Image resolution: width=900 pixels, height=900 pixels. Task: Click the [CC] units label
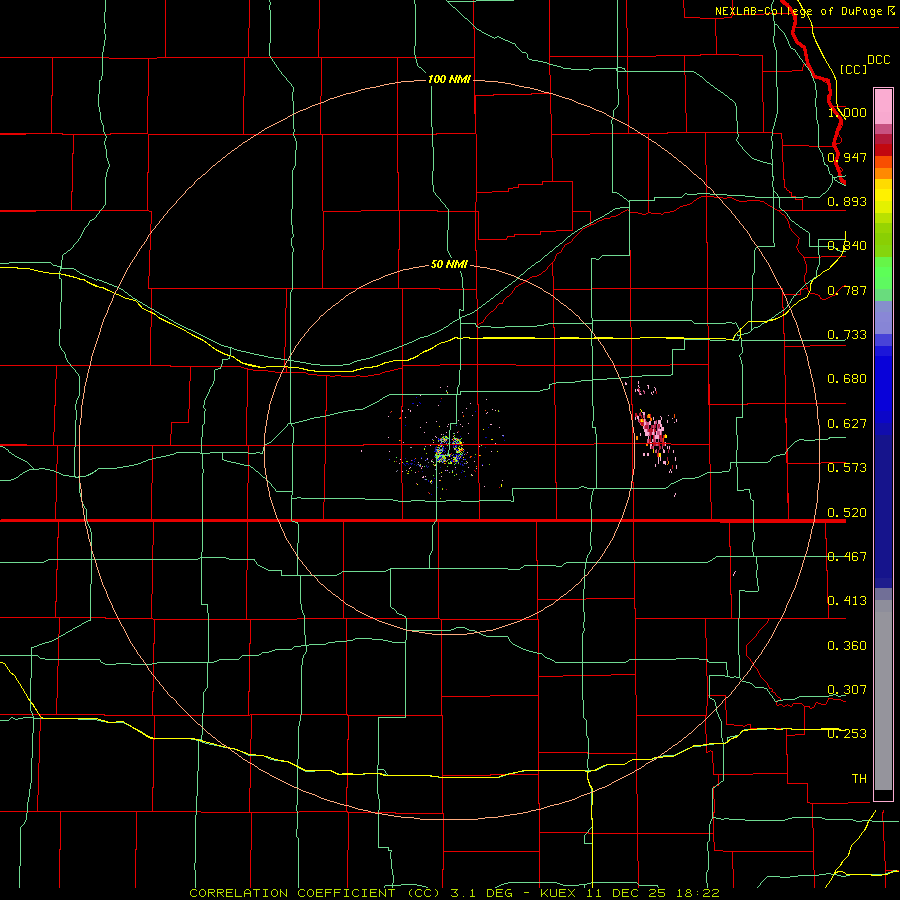[x=853, y=69]
